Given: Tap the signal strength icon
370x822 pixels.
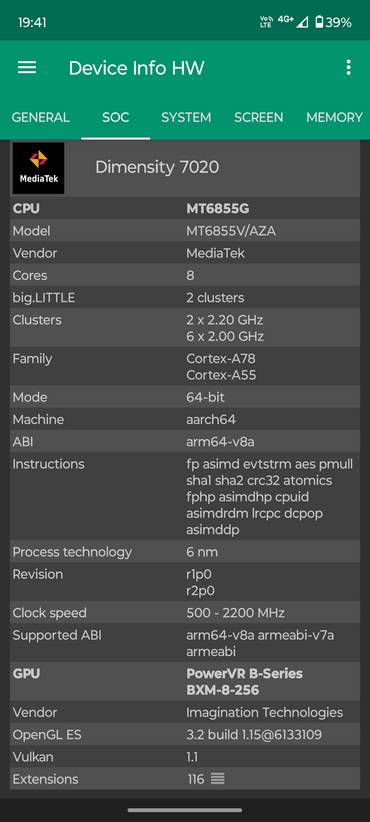Looking at the screenshot, I should pyautogui.click(x=302, y=22).
